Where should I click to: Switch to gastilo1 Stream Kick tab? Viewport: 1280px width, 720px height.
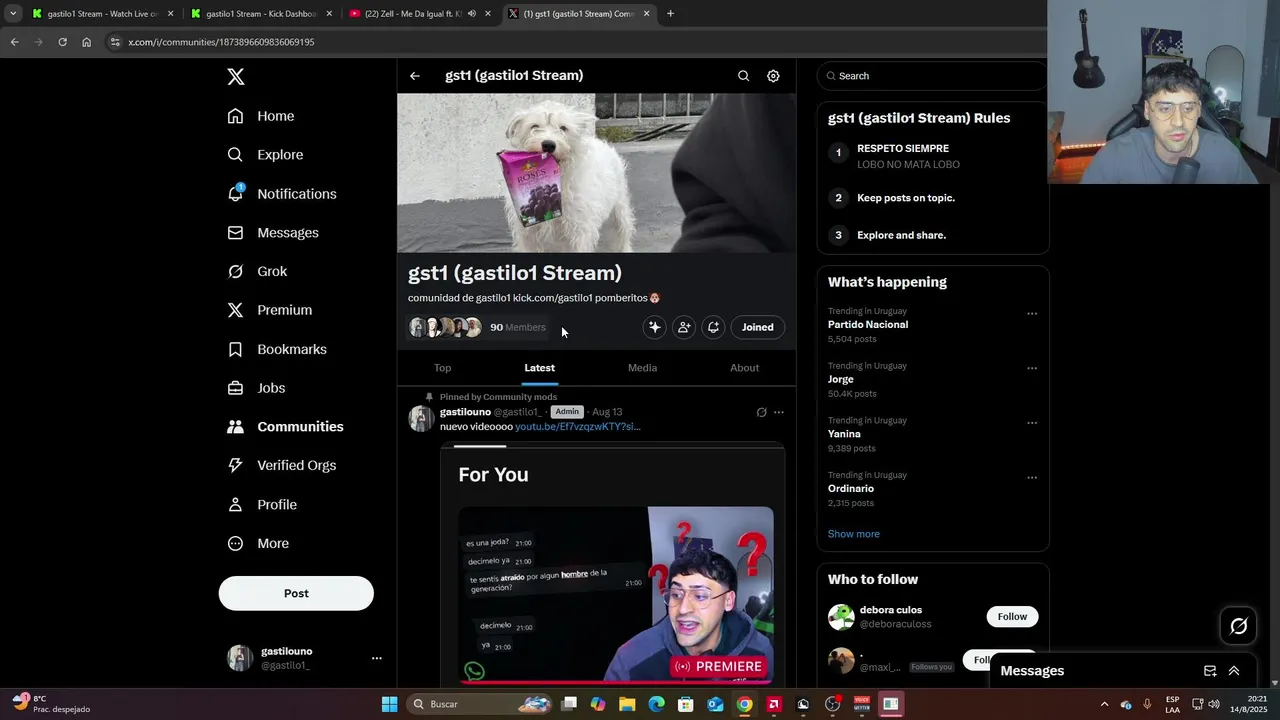point(102,14)
